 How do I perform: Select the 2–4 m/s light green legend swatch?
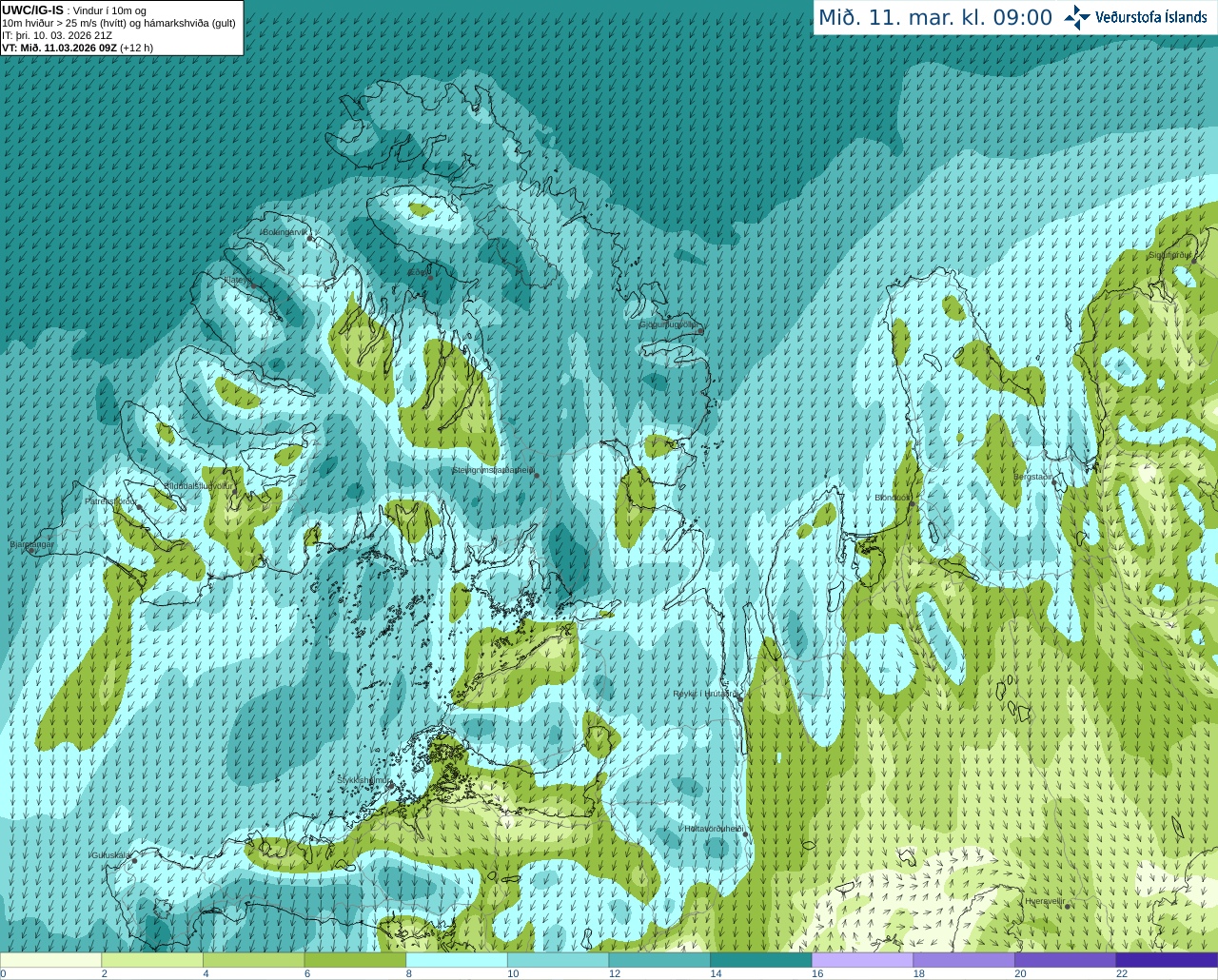152,960
